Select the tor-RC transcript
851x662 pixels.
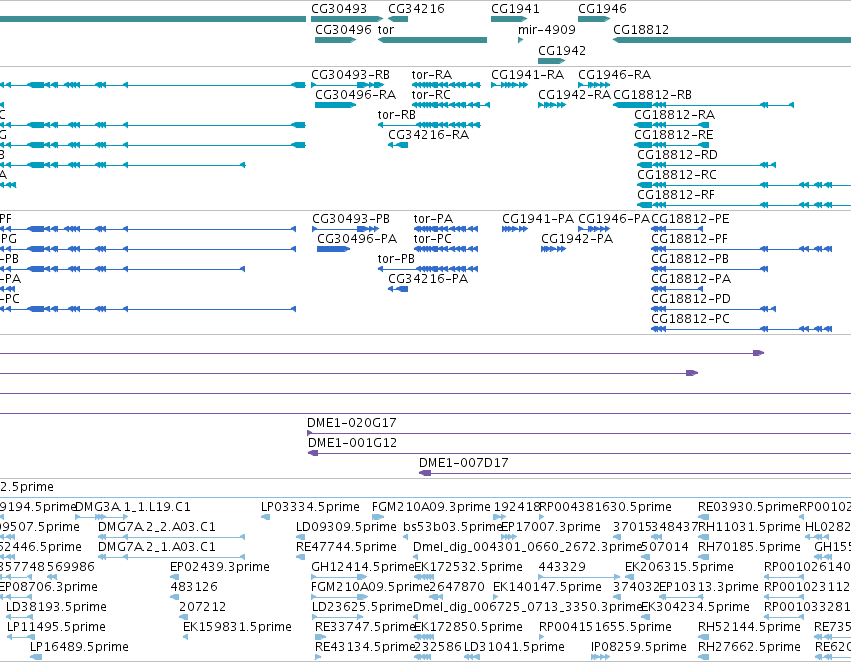point(450,105)
